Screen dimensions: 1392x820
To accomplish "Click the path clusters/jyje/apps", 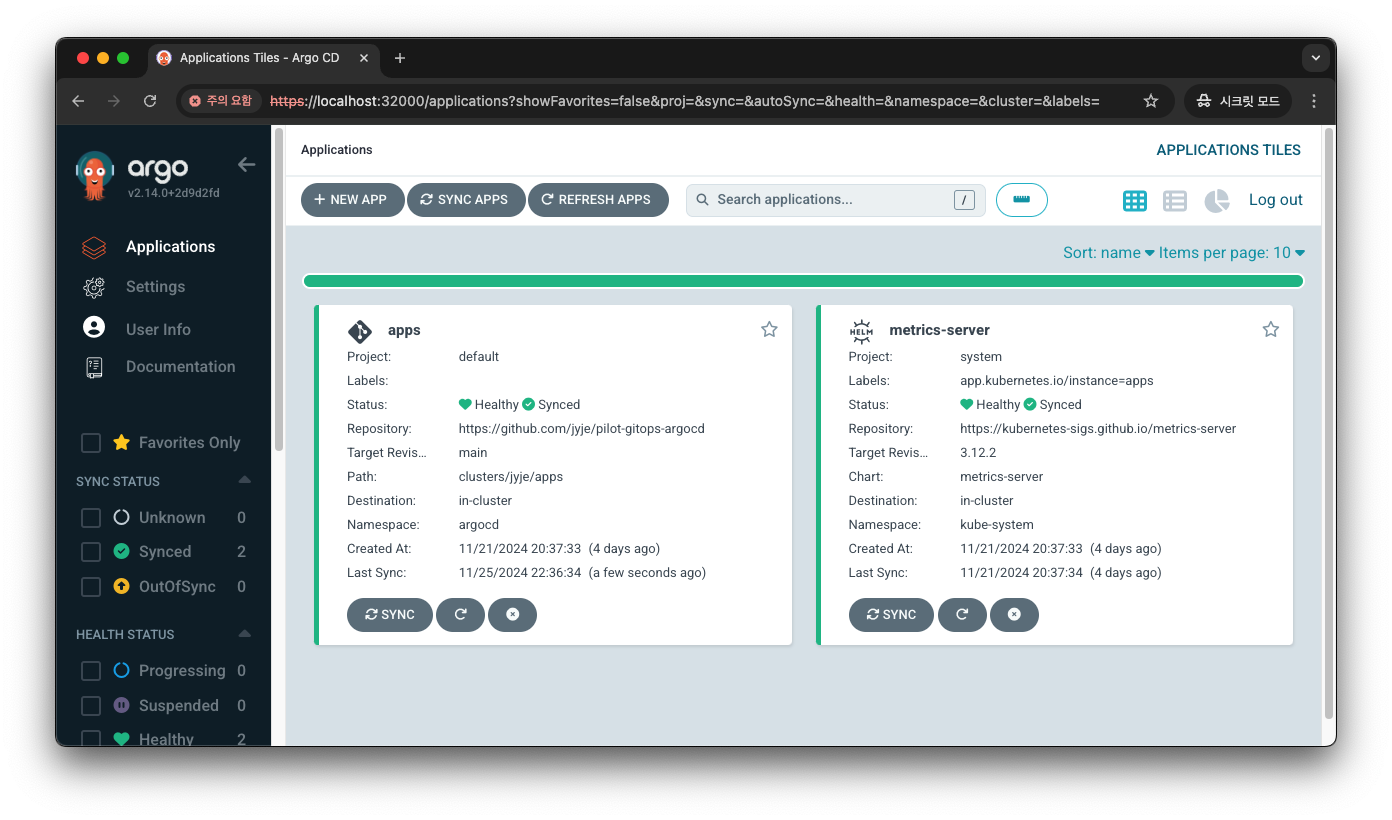I will (511, 477).
